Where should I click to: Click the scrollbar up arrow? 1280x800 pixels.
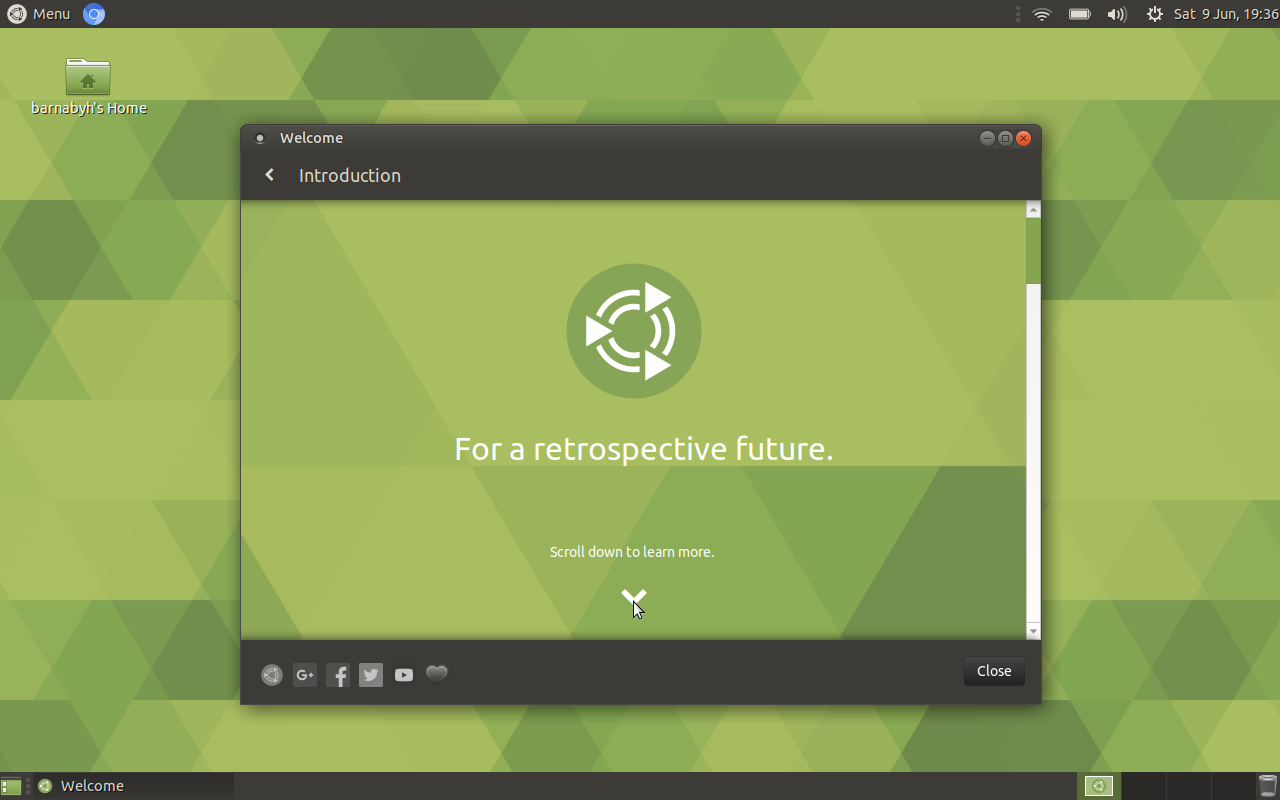coord(1033,209)
